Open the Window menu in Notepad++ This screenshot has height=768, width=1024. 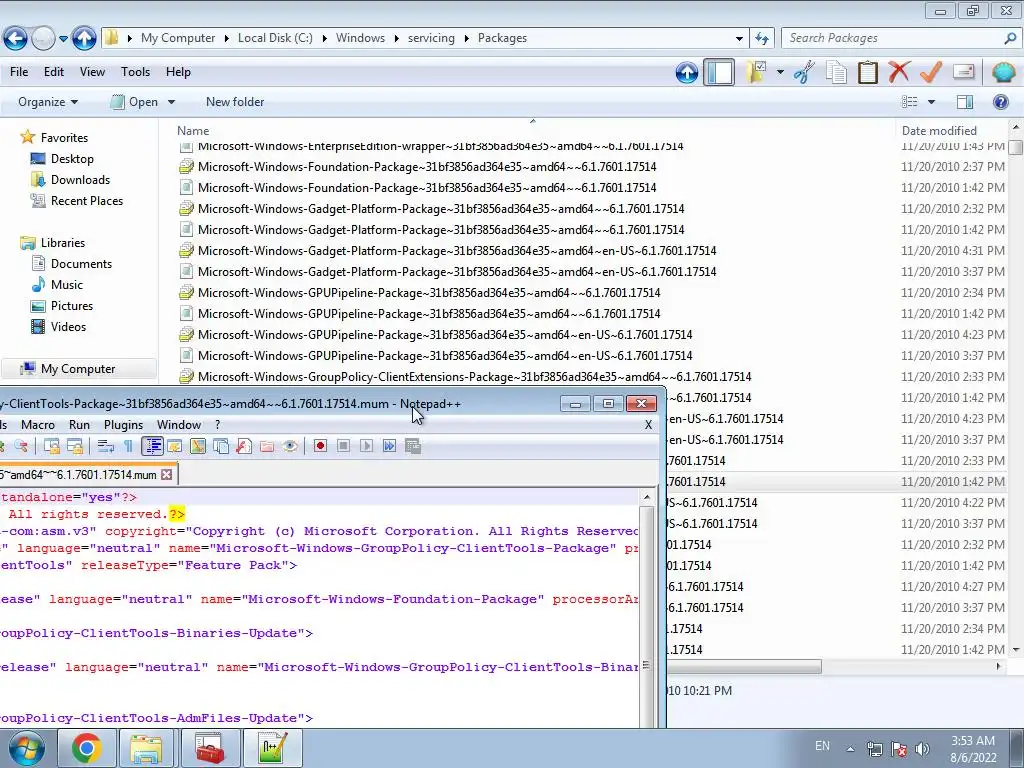[x=179, y=424]
